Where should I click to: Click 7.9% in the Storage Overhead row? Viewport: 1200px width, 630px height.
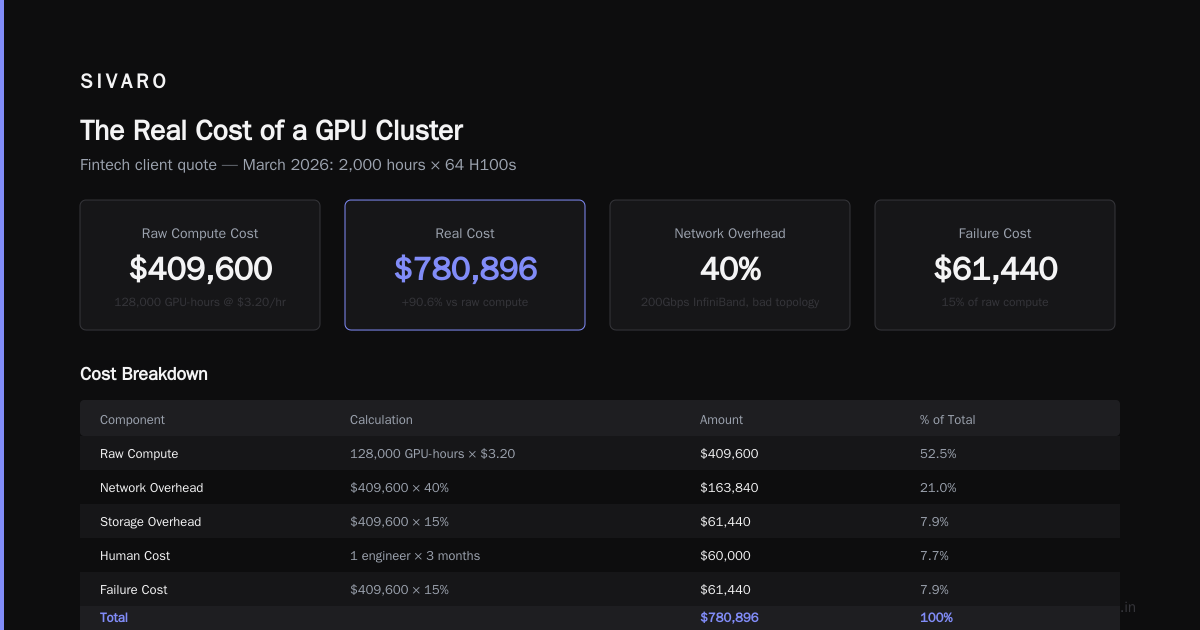click(x=934, y=522)
